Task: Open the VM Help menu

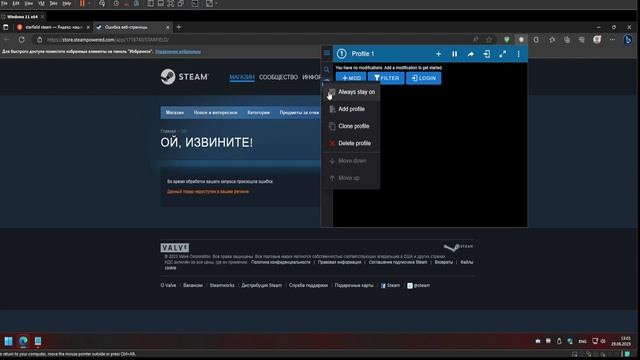Action: point(67,3)
